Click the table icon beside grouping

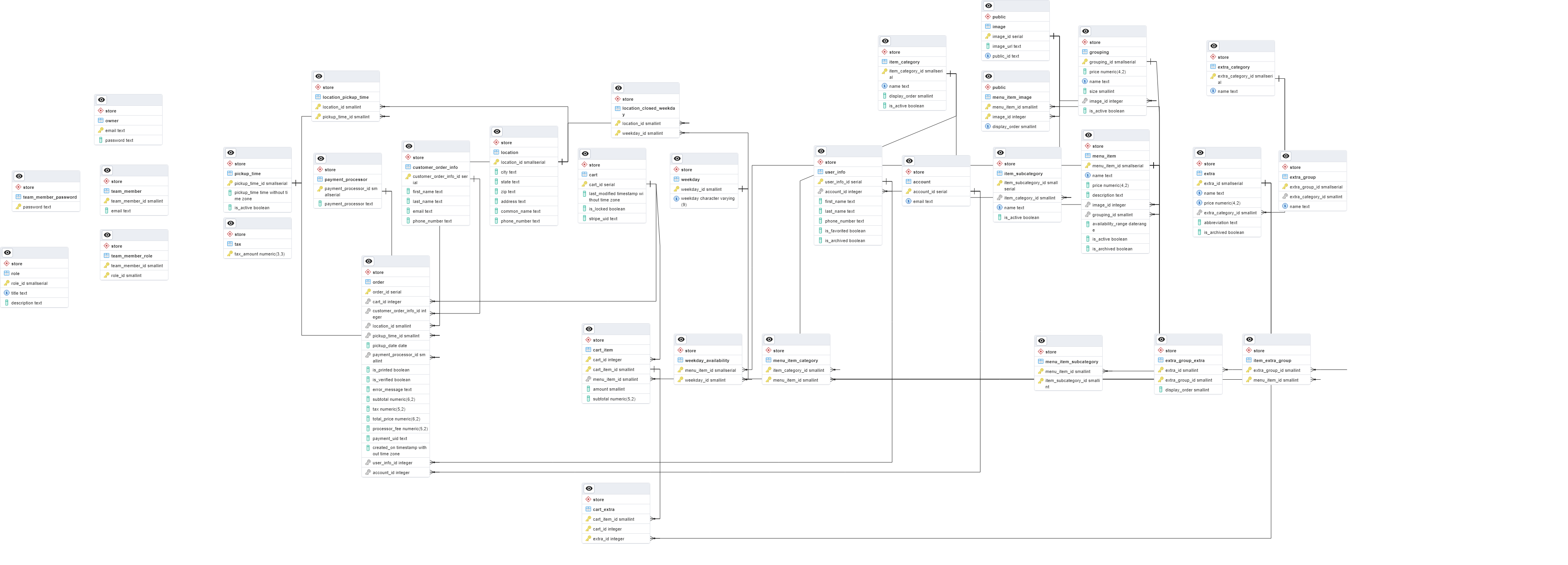pyautogui.click(x=1085, y=52)
